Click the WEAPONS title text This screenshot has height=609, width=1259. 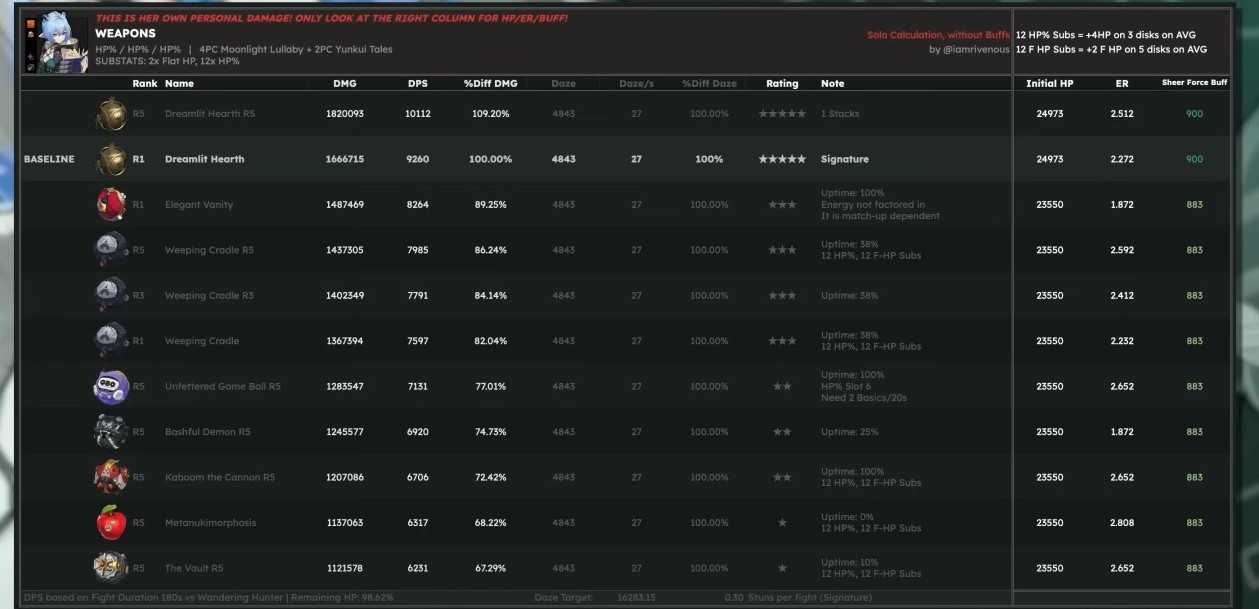125,33
